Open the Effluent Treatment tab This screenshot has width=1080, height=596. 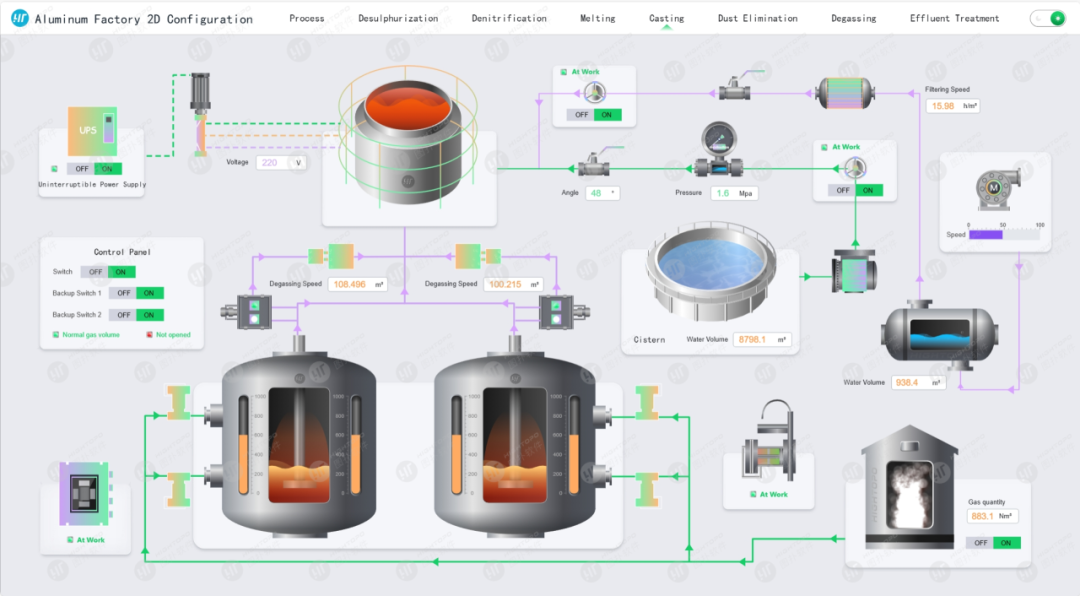coord(954,18)
